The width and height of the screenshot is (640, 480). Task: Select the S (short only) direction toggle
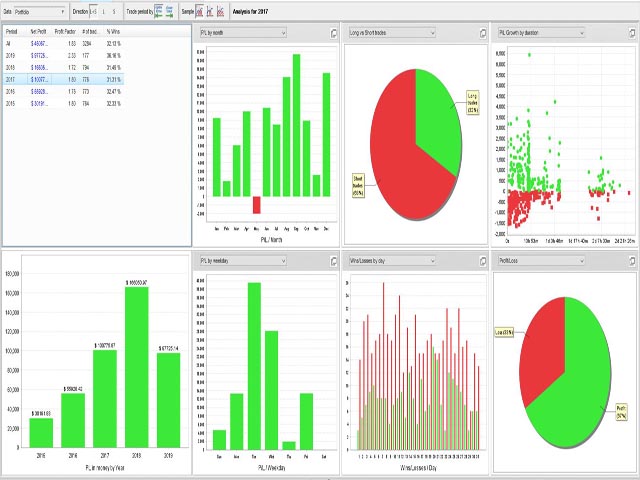pyautogui.click(x=114, y=12)
